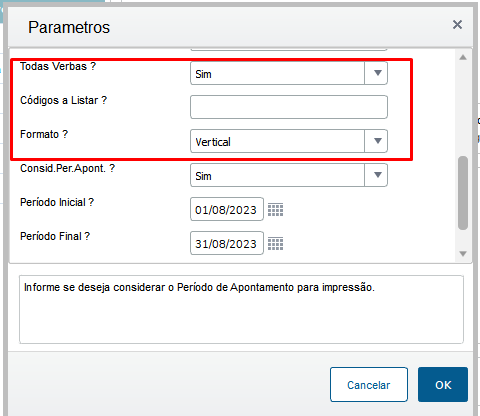The width and height of the screenshot is (480, 416).
Task: Open calendar picker for Período Final
Action: (275, 244)
